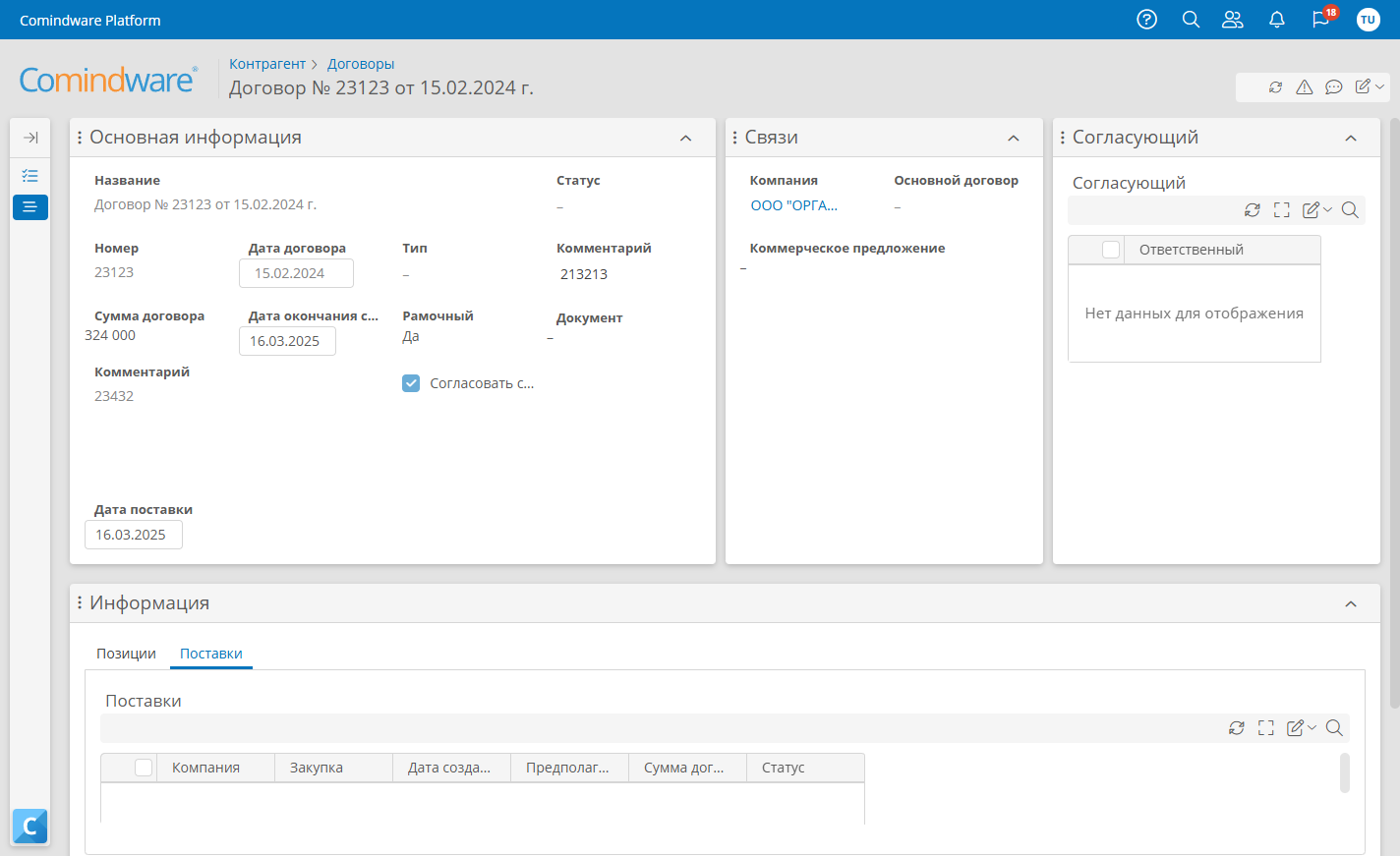The height and width of the screenshot is (856, 1400).
Task: Go to Договоры breadcrumb
Action: 361,64
